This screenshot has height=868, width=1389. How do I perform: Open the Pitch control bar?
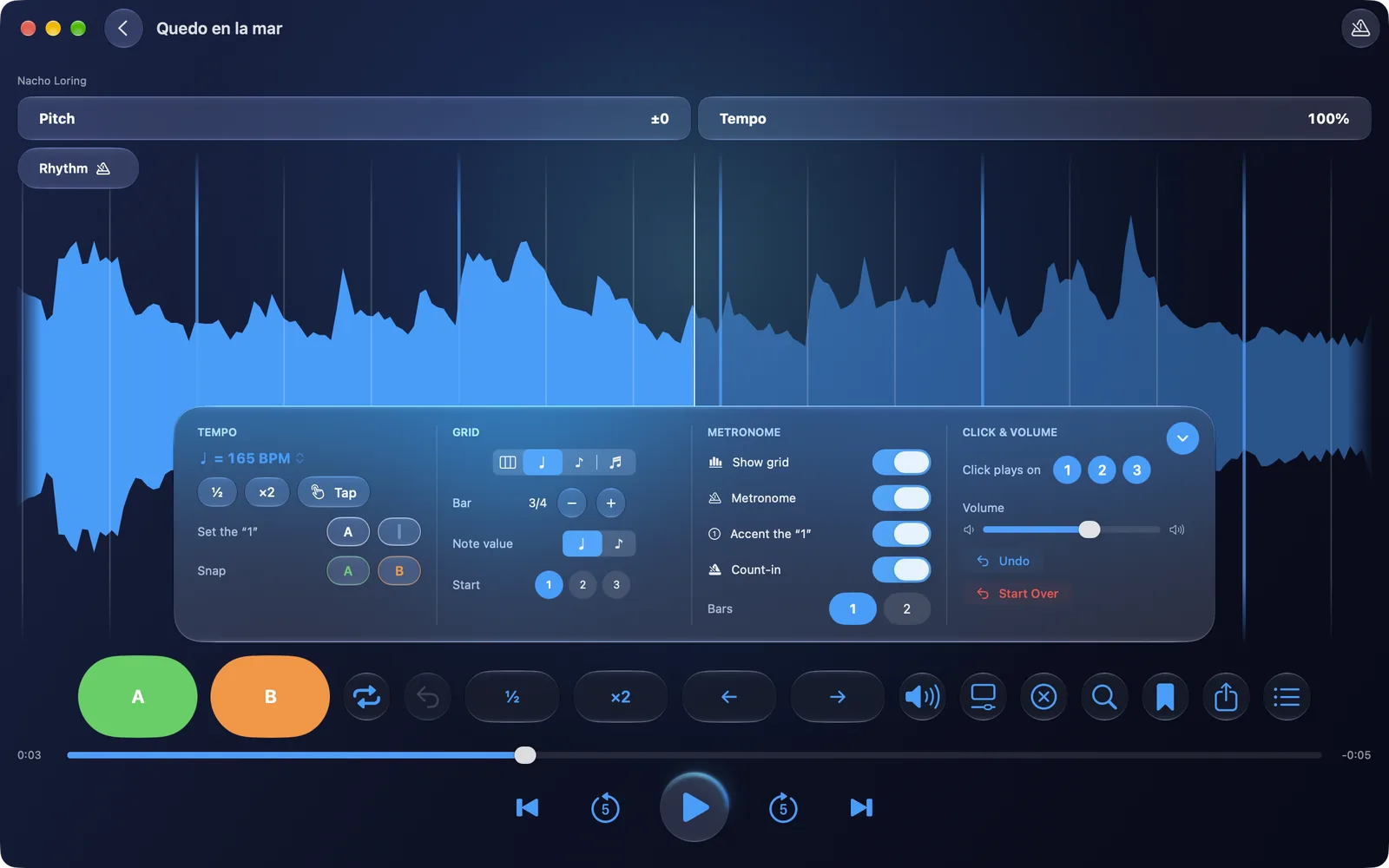(354, 118)
